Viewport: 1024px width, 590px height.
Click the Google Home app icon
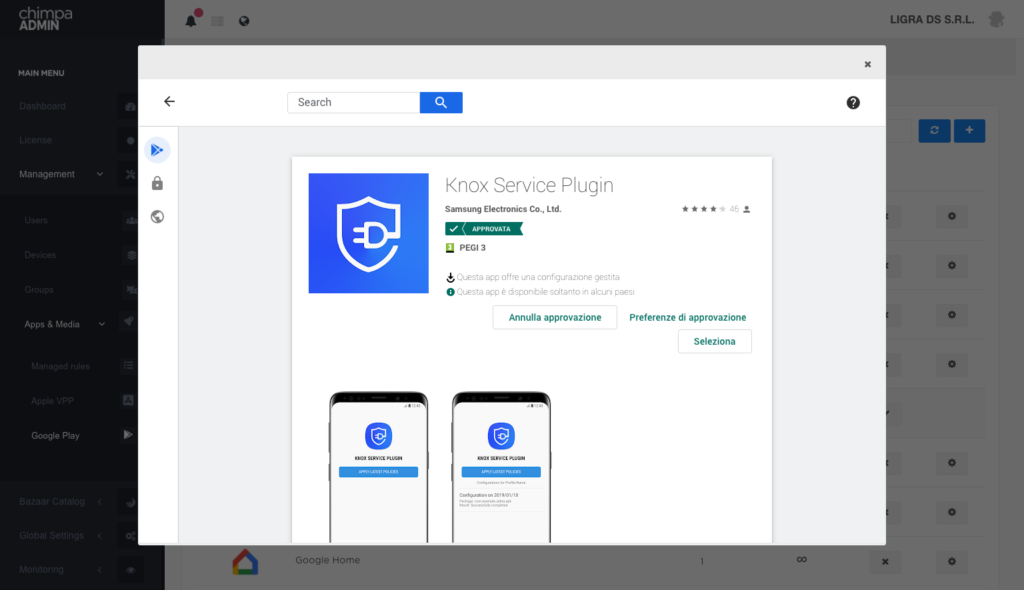point(246,562)
